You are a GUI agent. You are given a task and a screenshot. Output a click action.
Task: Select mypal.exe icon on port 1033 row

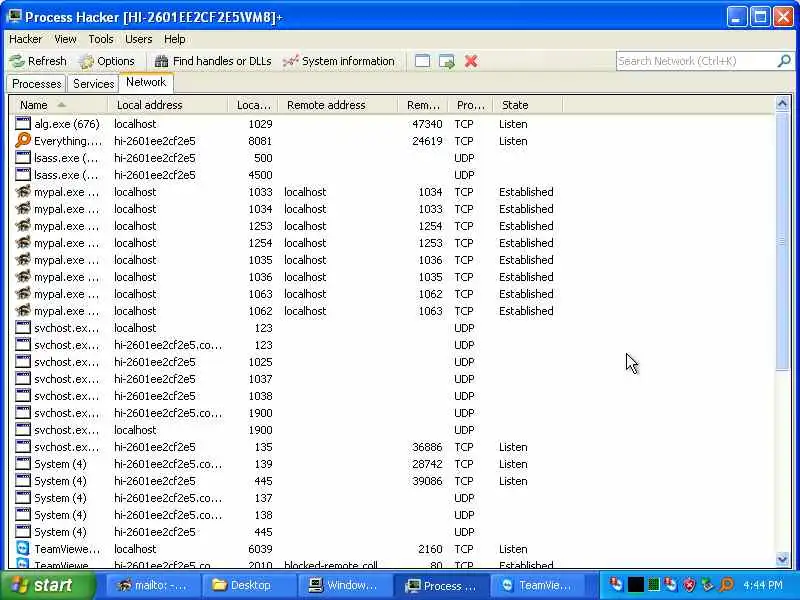22,192
